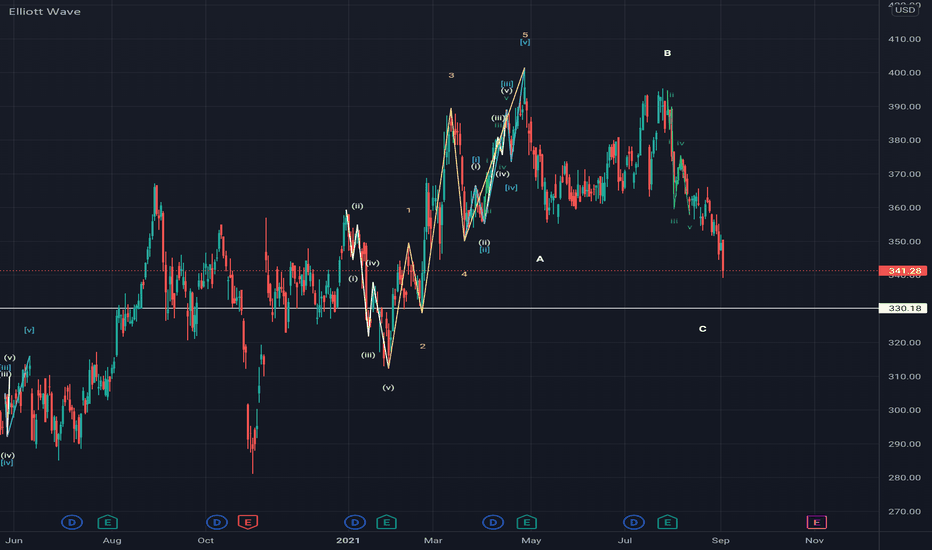Click the Mar label on the time axis
This screenshot has height=550, width=932.
433,540
